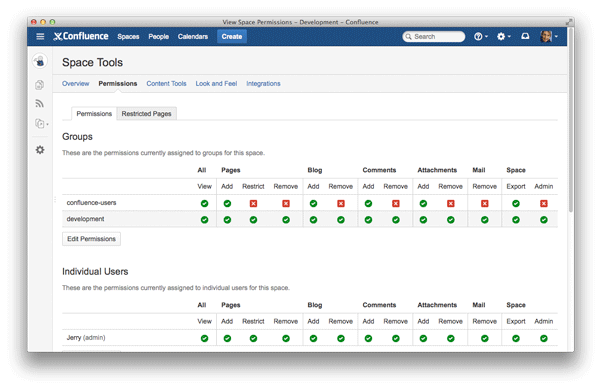Go to Content Tools
Image resolution: width=600 pixels, height=388 pixels.
click(x=166, y=83)
